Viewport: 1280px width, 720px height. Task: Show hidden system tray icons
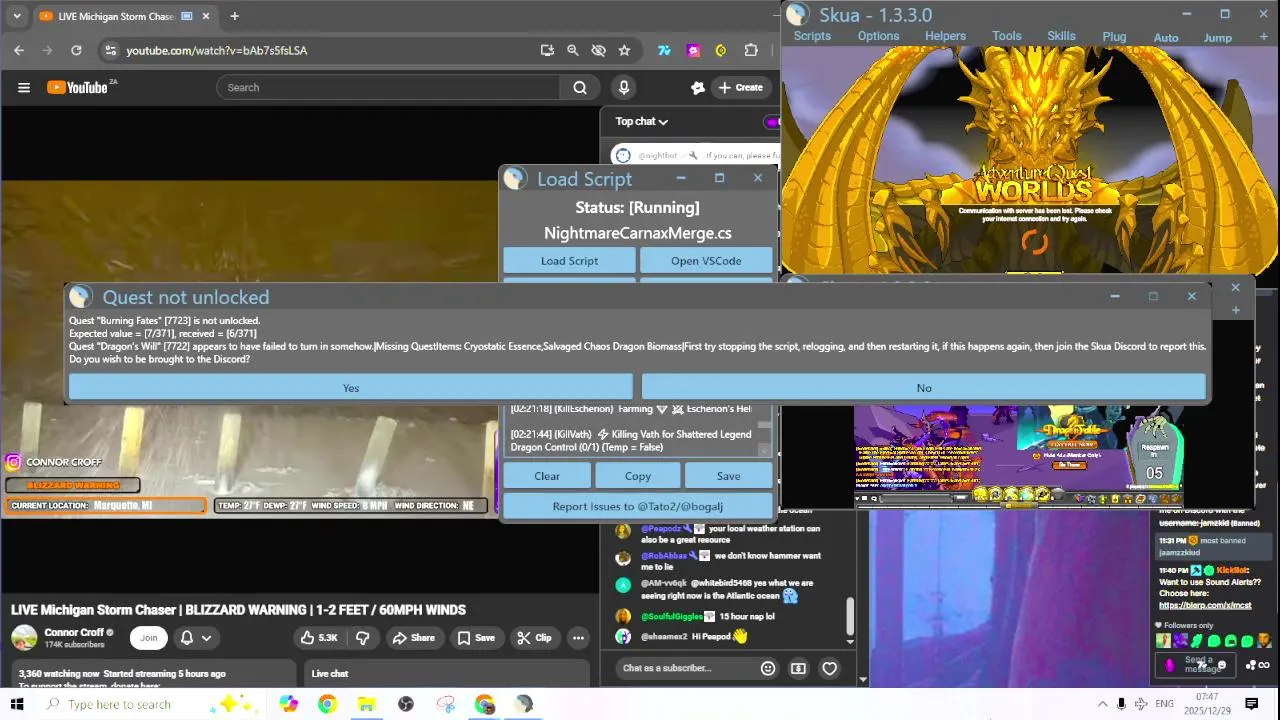[1102, 704]
